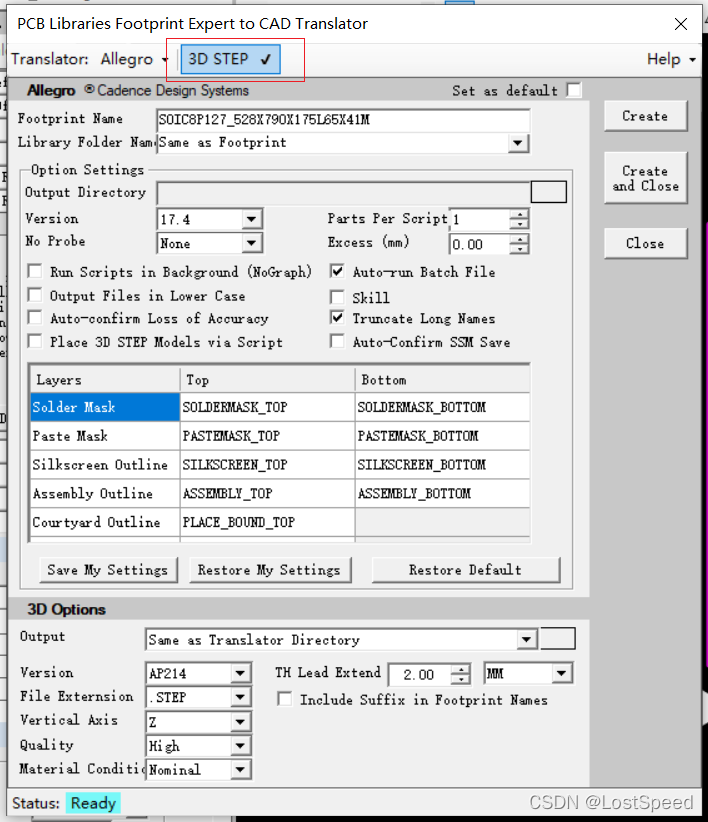
Task: Decrease the TH Lead Extend value
Action: [x=460, y=679]
